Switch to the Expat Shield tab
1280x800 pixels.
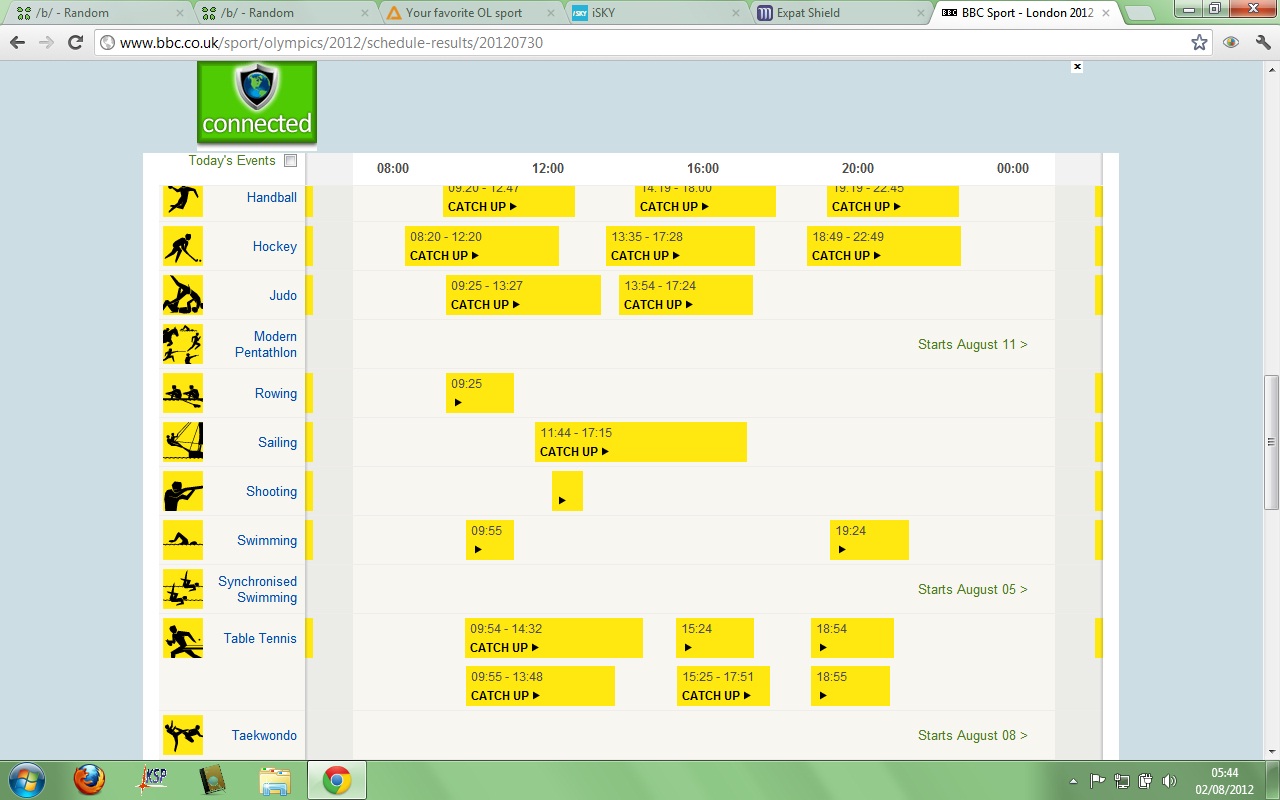[x=840, y=13]
